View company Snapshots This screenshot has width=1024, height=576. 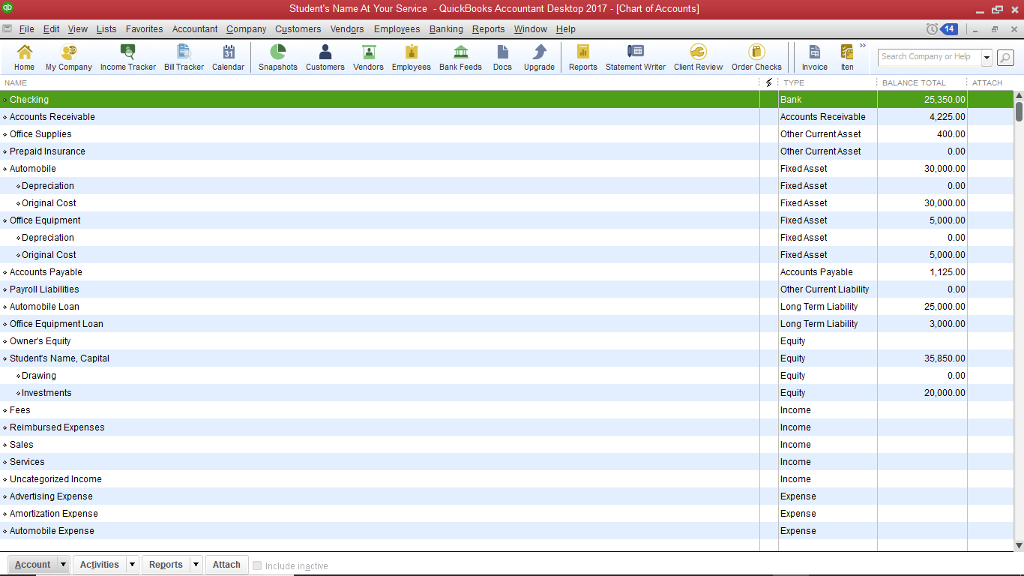pos(278,57)
